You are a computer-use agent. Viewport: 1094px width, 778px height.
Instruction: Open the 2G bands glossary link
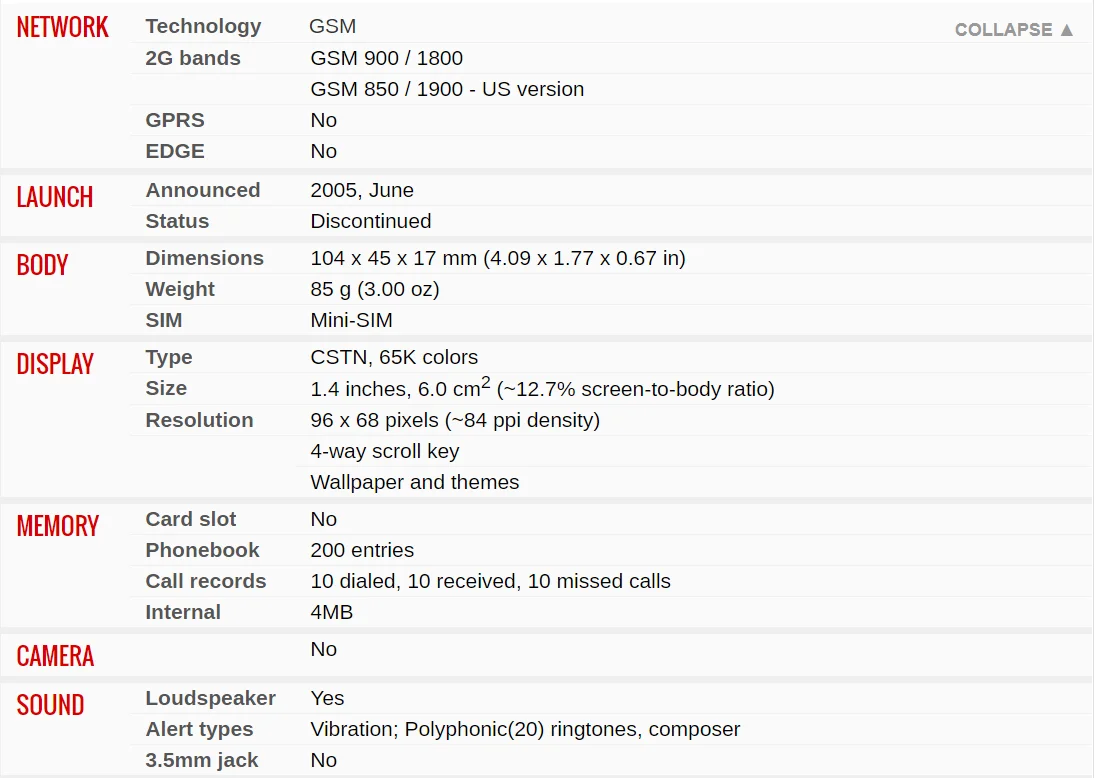coord(193,58)
